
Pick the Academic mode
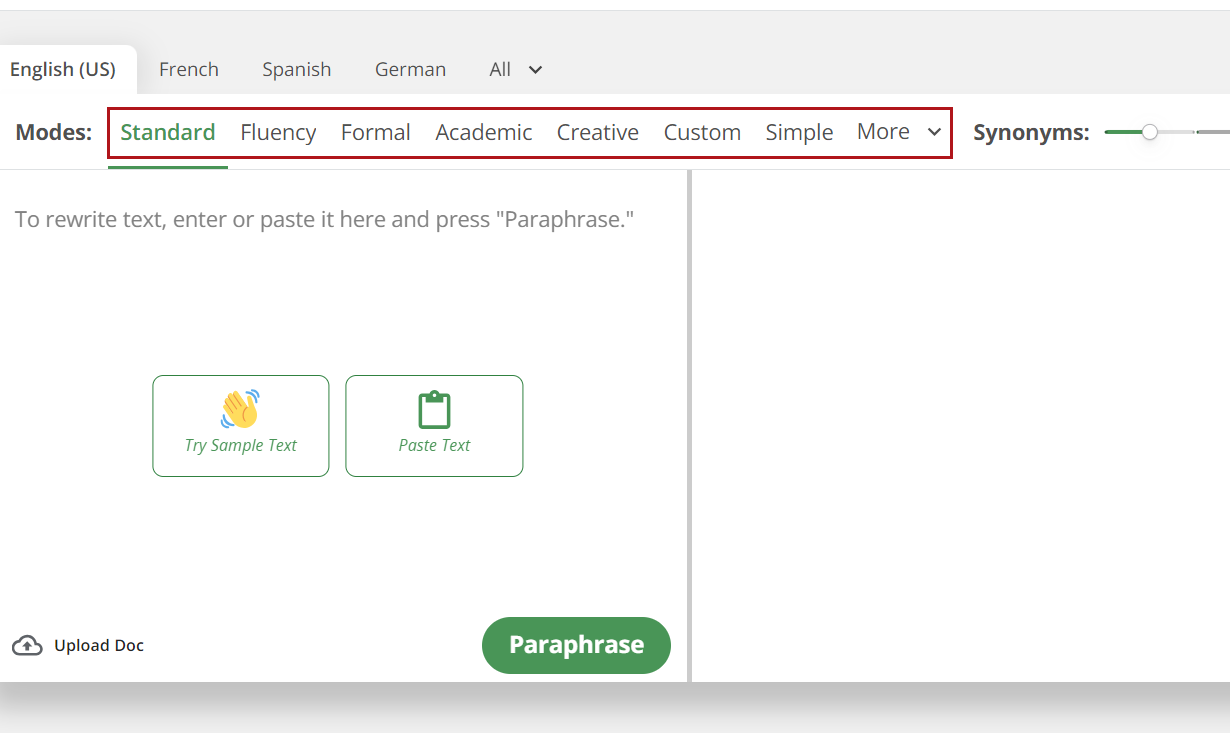(484, 132)
